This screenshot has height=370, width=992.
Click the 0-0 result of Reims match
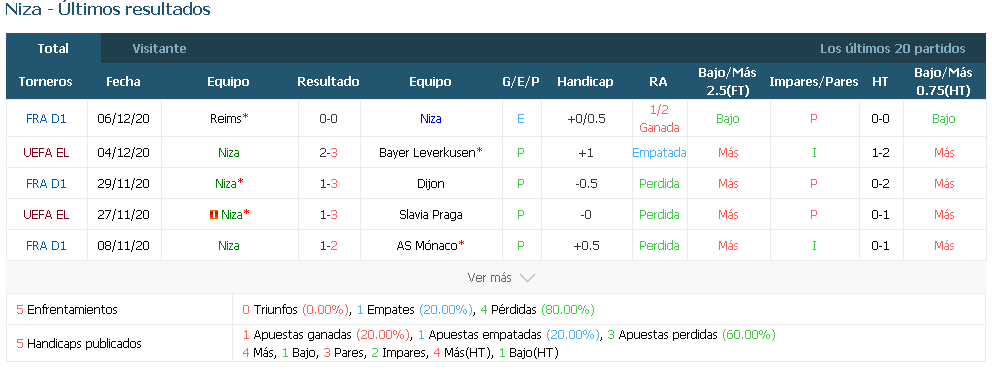click(328, 118)
